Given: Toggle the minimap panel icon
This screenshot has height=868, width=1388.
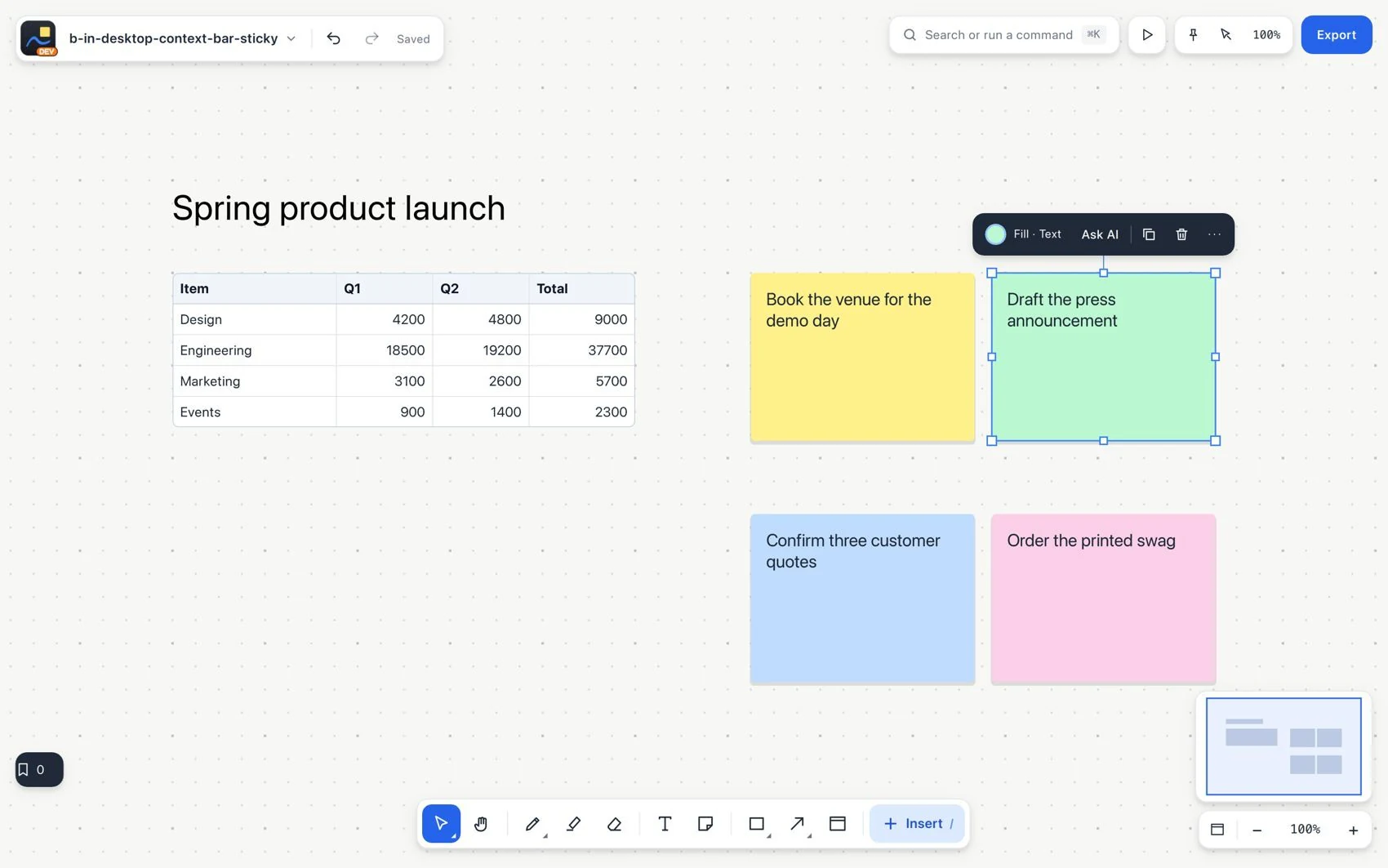Looking at the screenshot, I should 1217,829.
